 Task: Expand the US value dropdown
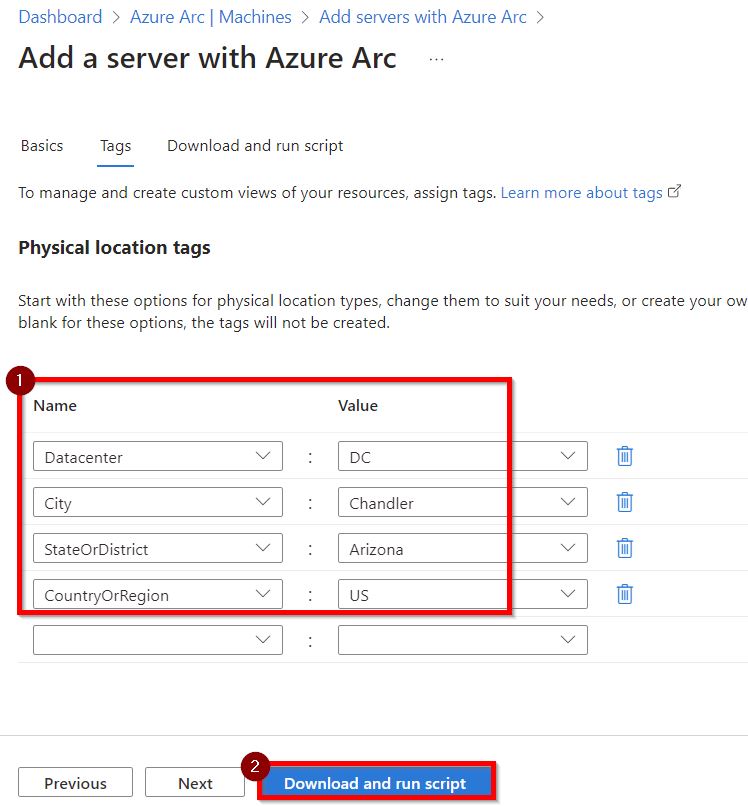coord(463,594)
